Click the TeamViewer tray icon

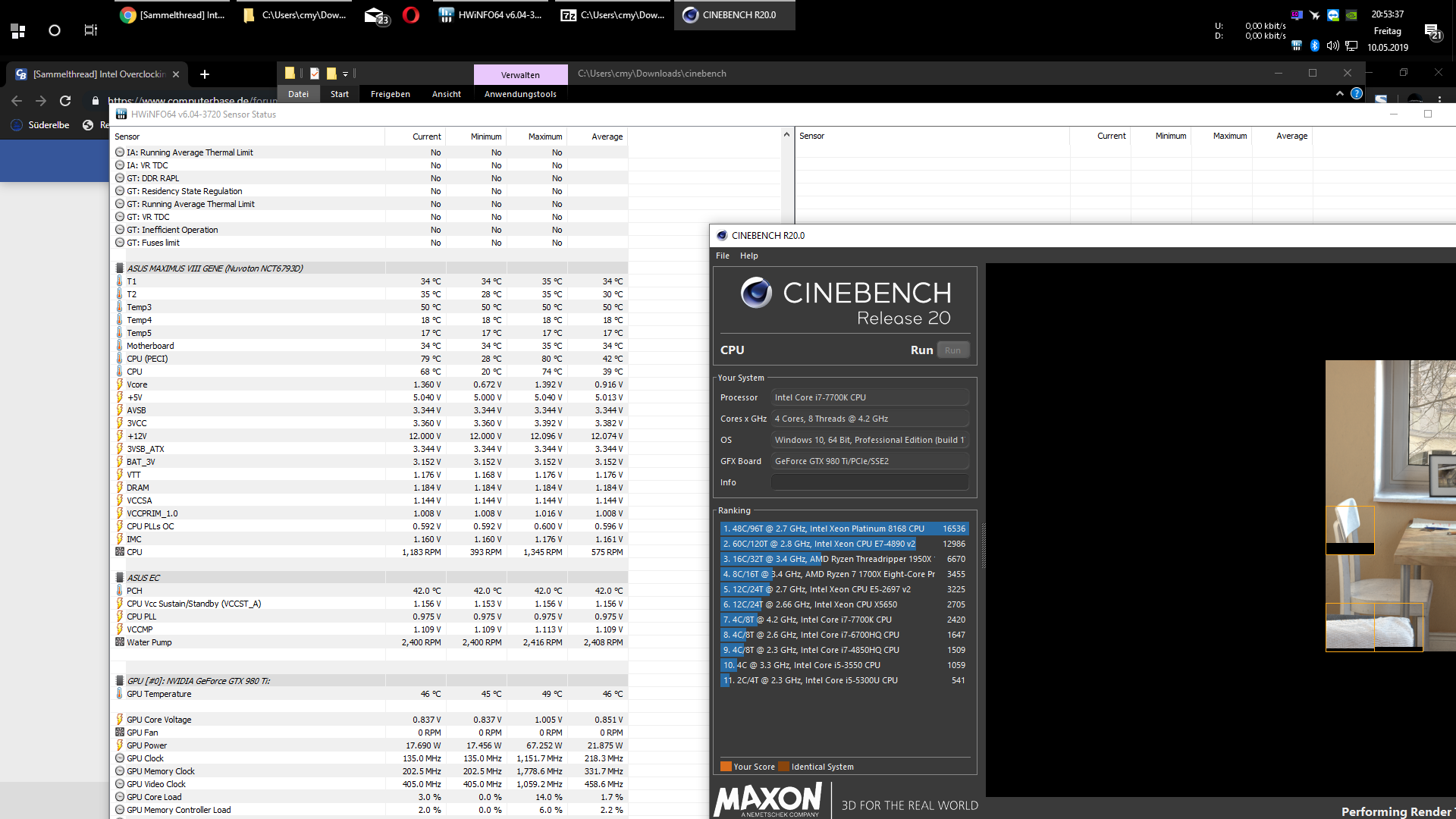pos(1333,14)
